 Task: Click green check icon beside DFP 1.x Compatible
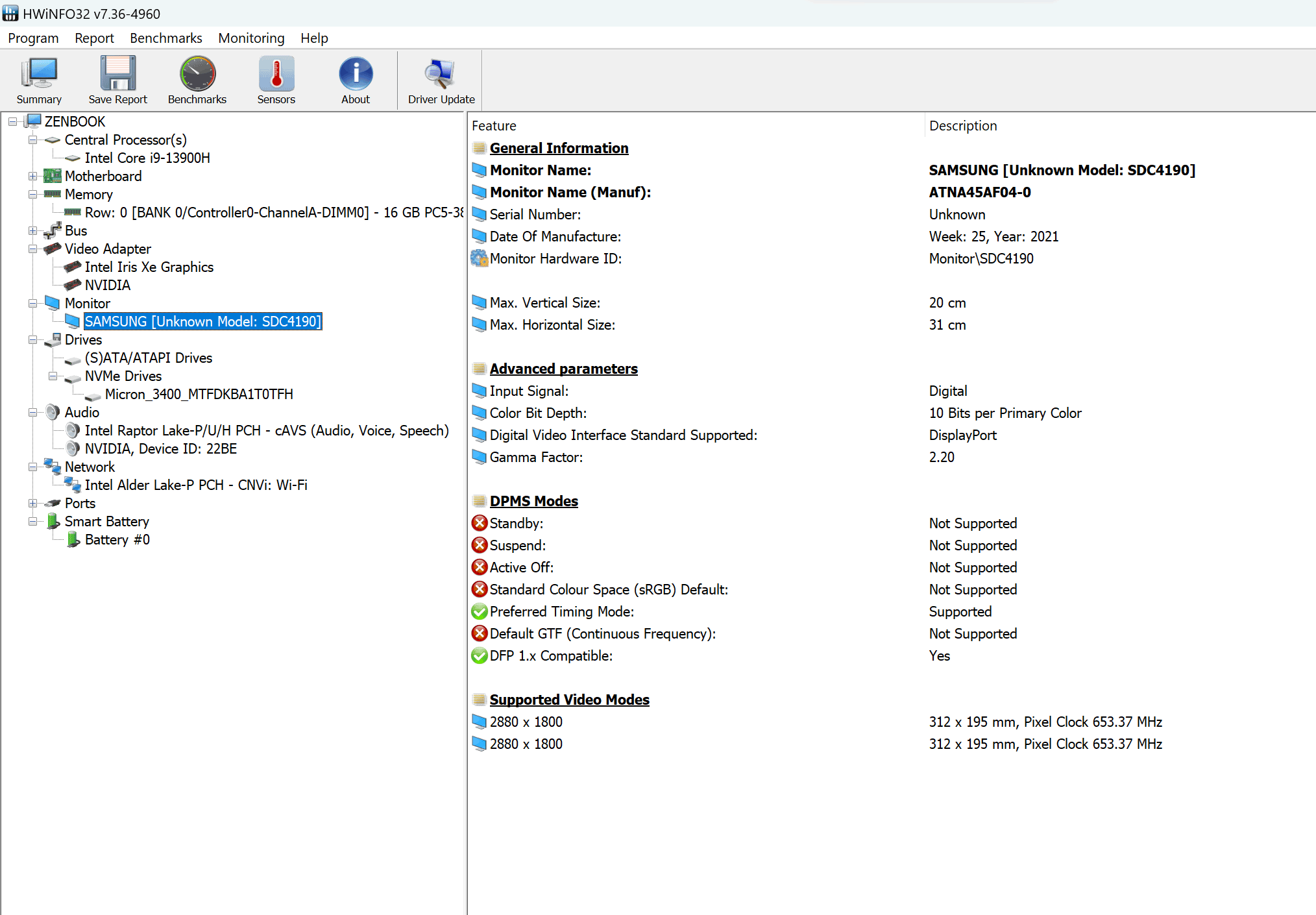(x=479, y=655)
